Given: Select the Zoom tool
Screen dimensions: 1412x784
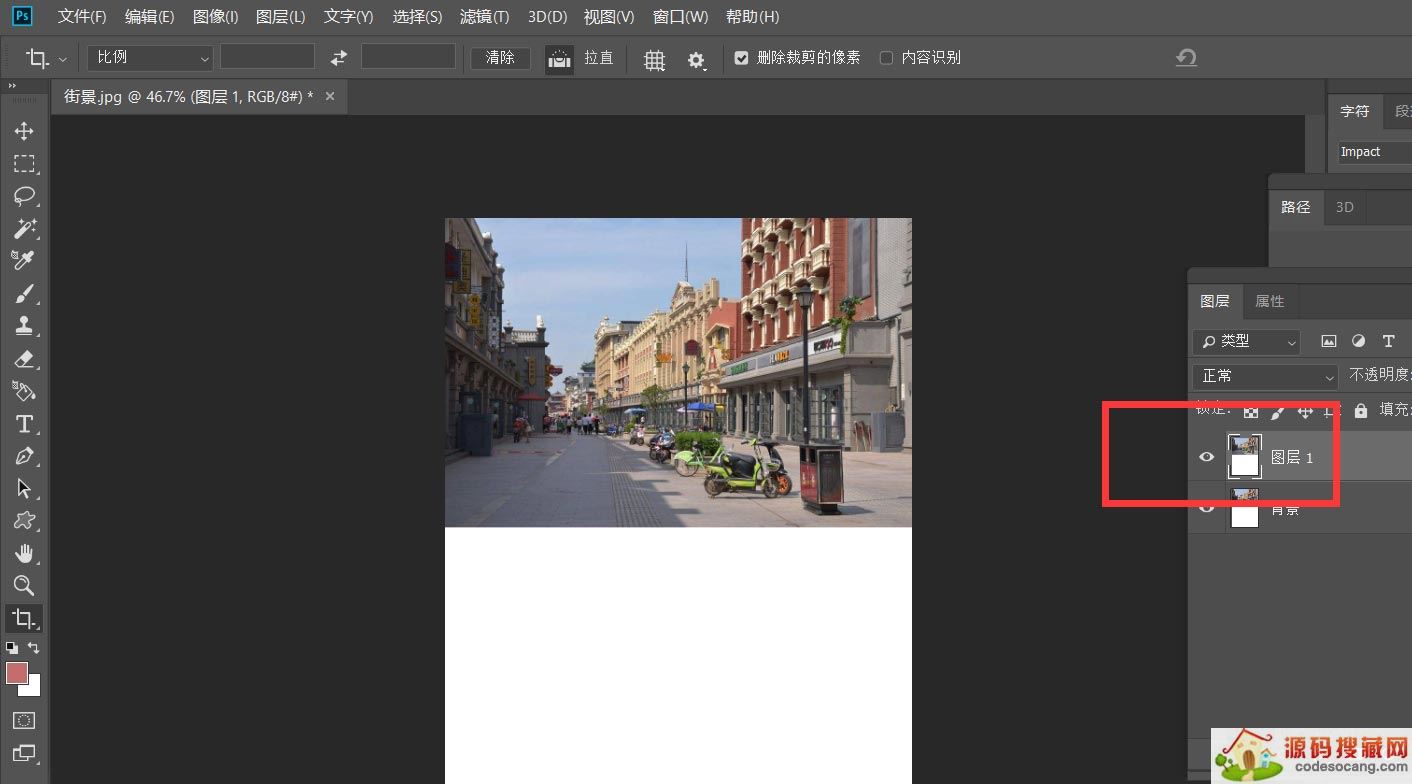Looking at the screenshot, I should [24, 586].
